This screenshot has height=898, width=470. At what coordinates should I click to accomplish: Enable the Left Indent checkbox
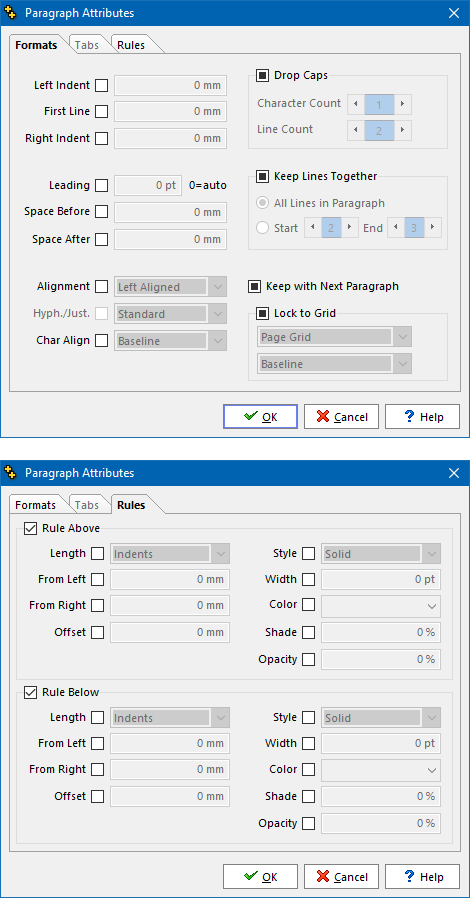tap(101, 85)
